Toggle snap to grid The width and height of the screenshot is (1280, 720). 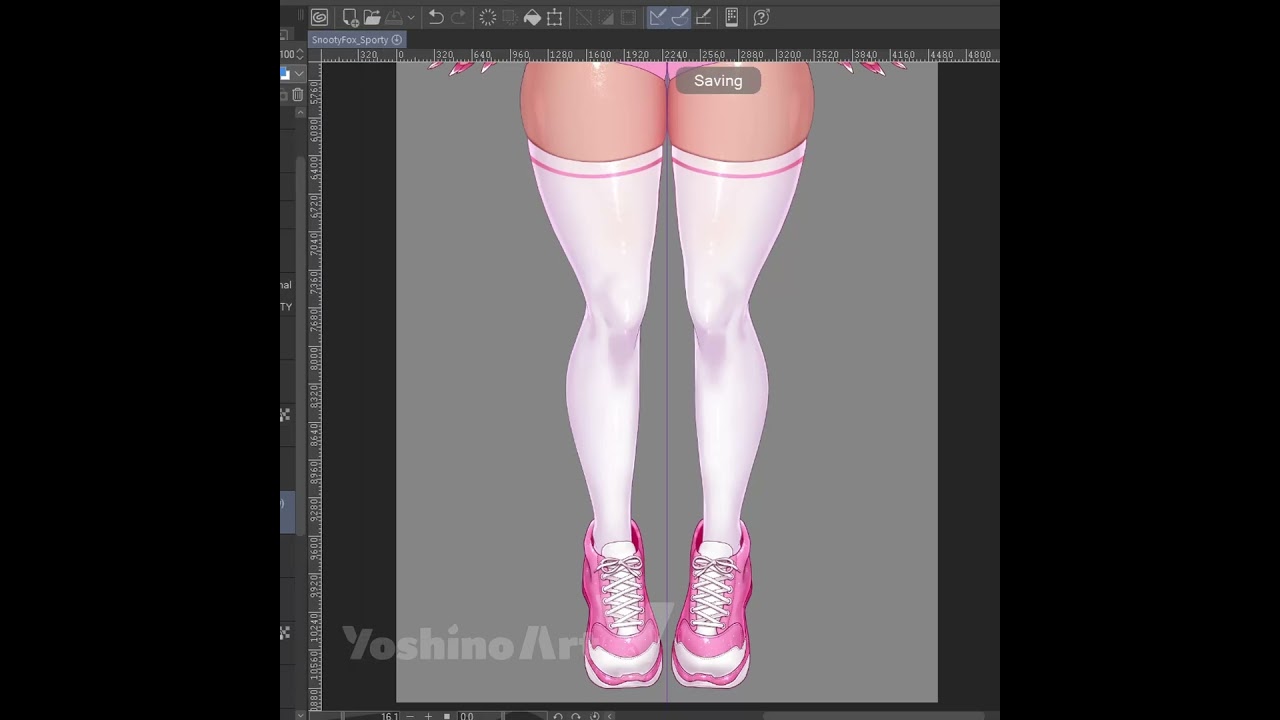703,17
